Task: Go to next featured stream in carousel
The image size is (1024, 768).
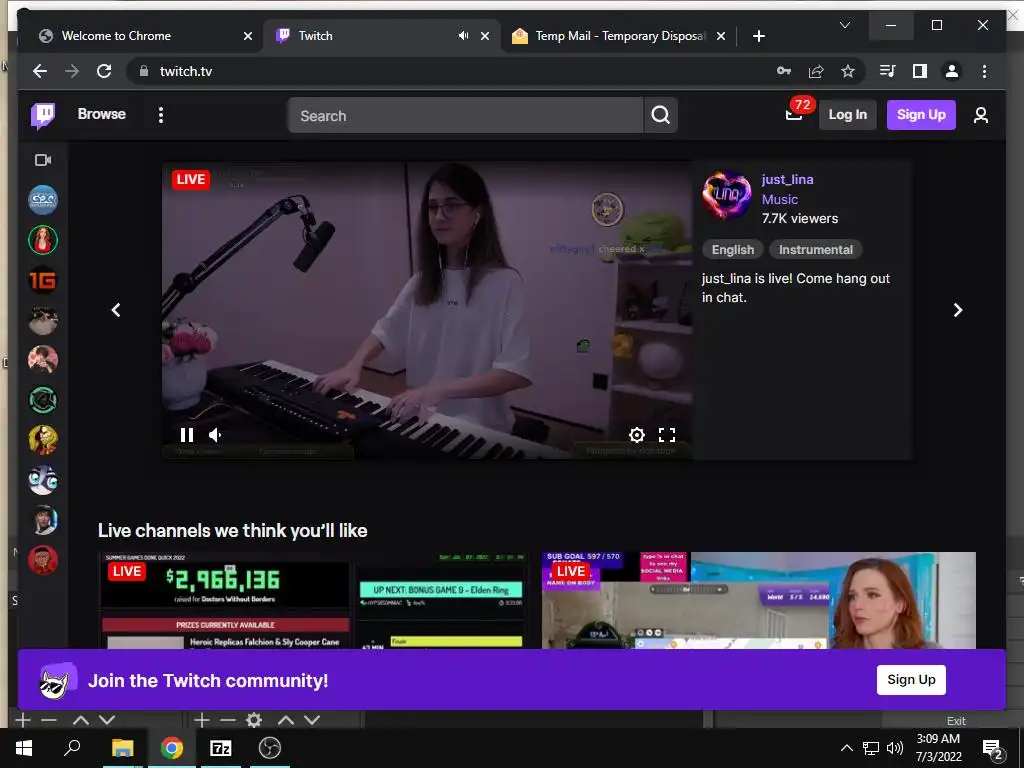Action: (x=957, y=310)
